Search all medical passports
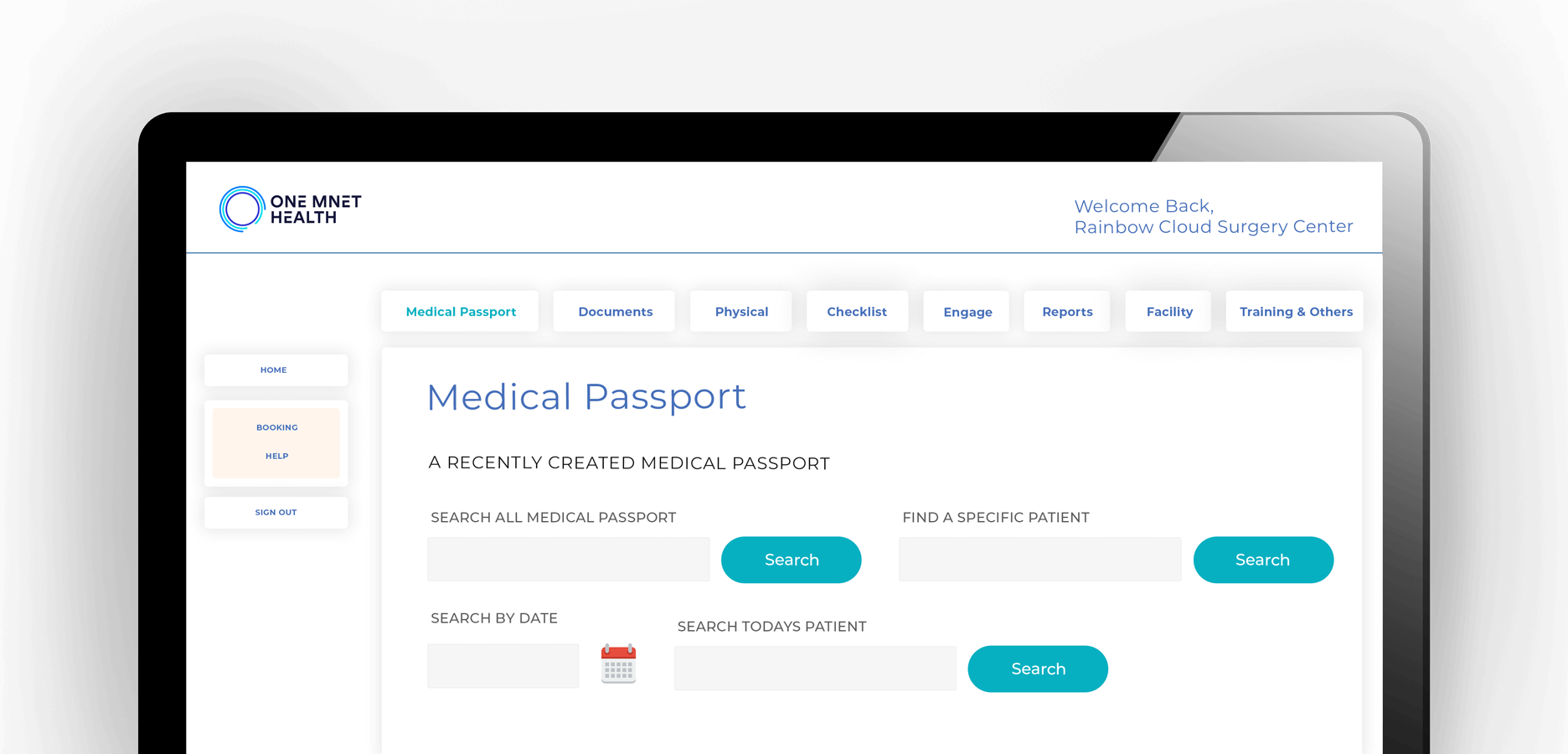The height and width of the screenshot is (754, 1568). pyautogui.click(x=791, y=560)
